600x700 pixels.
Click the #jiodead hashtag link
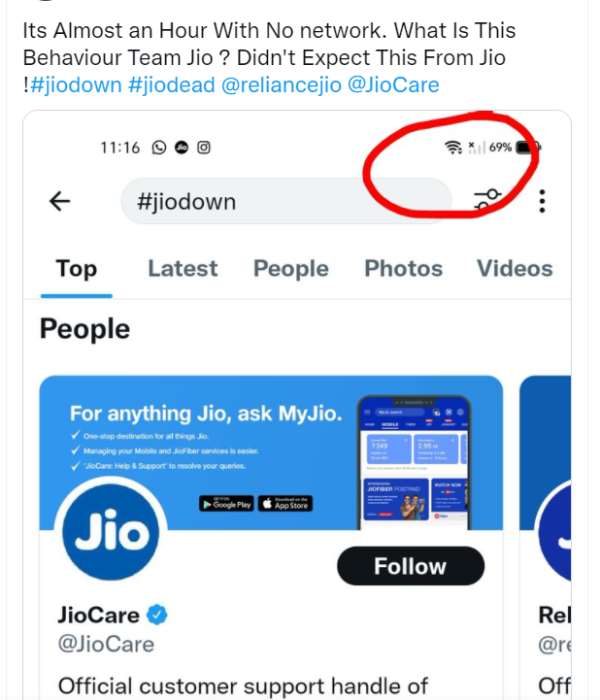click(171, 85)
